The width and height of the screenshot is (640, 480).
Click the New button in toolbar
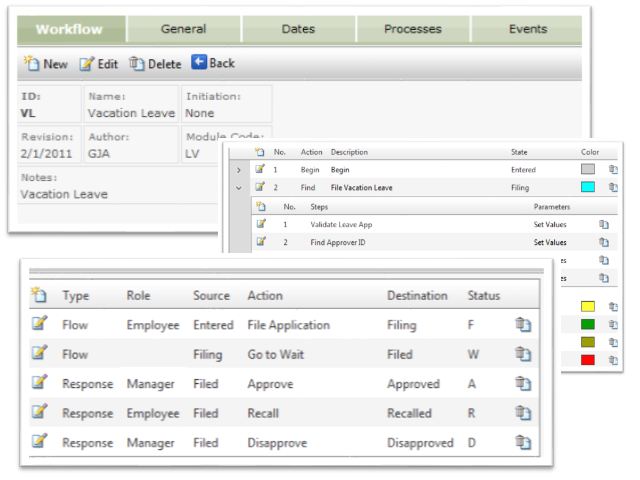coord(46,64)
